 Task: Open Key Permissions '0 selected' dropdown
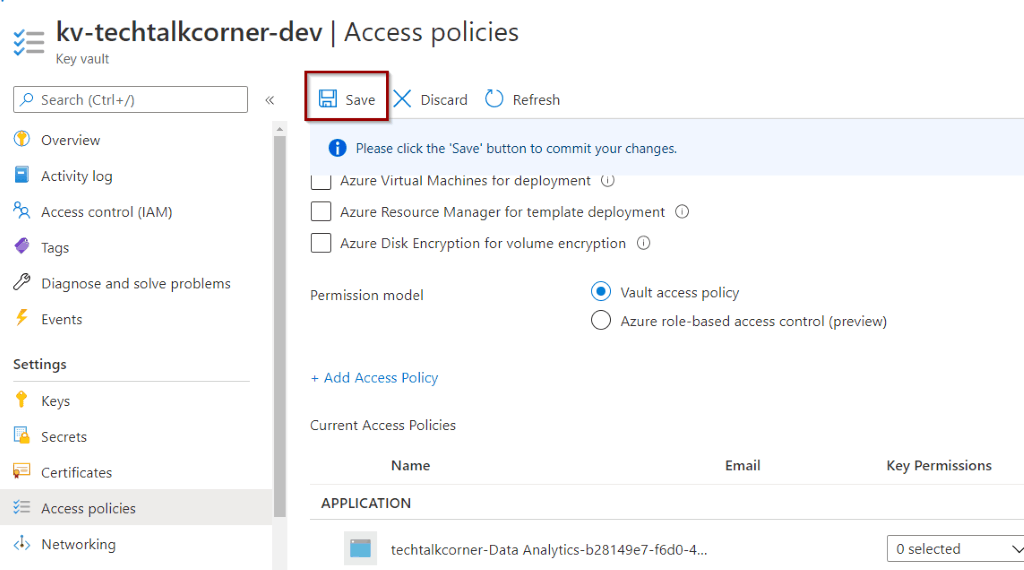click(955, 548)
